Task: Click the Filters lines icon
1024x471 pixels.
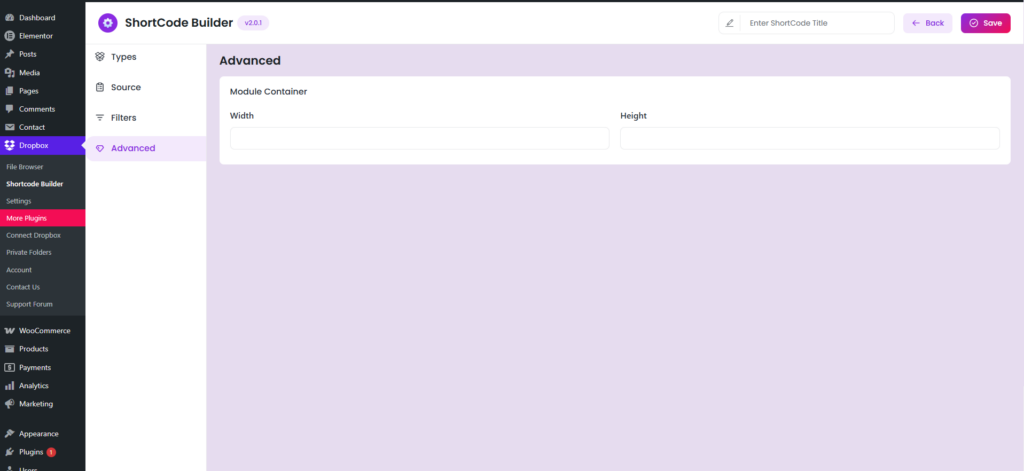Action: (100, 118)
